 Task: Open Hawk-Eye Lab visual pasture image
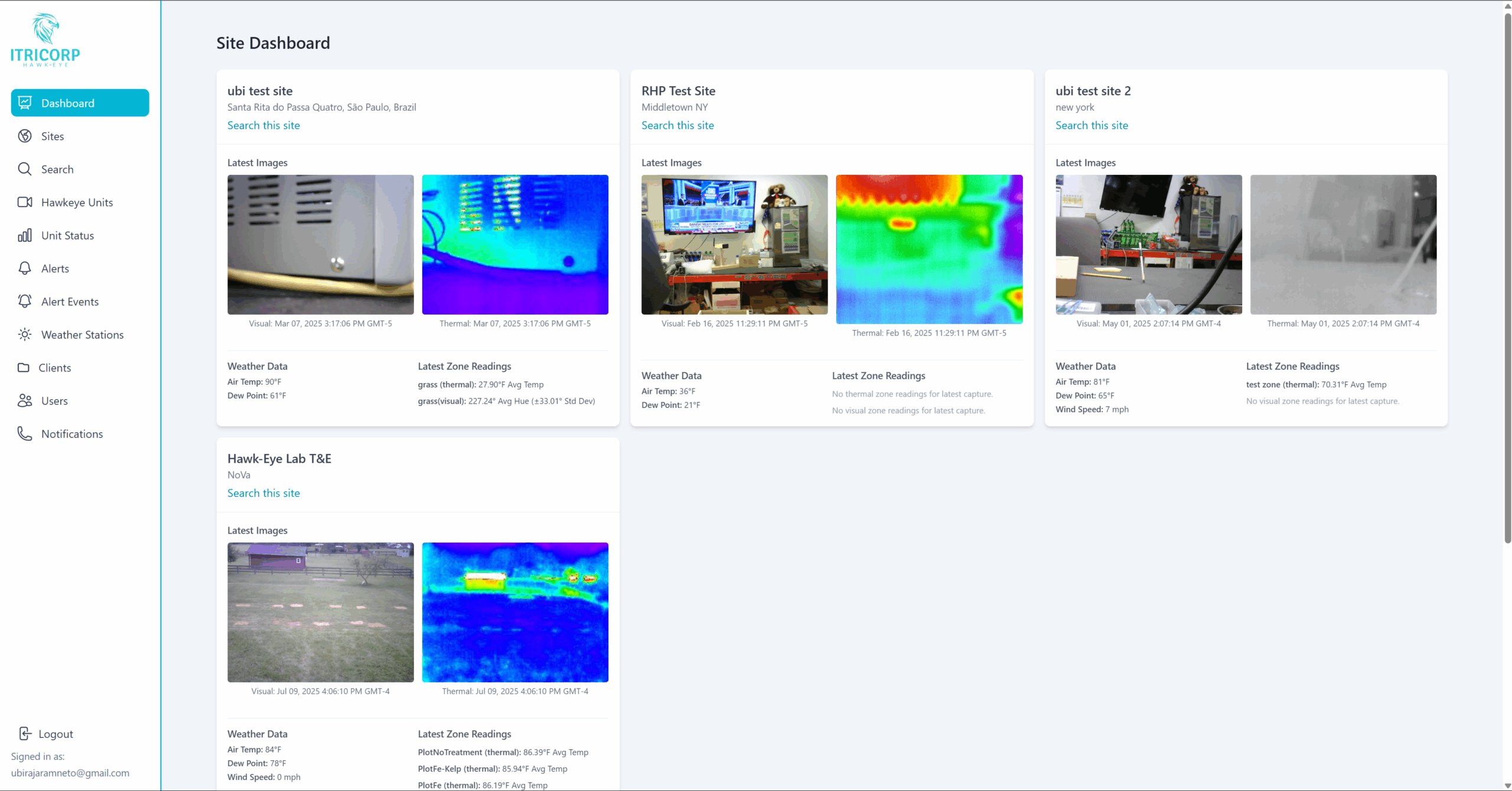tap(320, 612)
